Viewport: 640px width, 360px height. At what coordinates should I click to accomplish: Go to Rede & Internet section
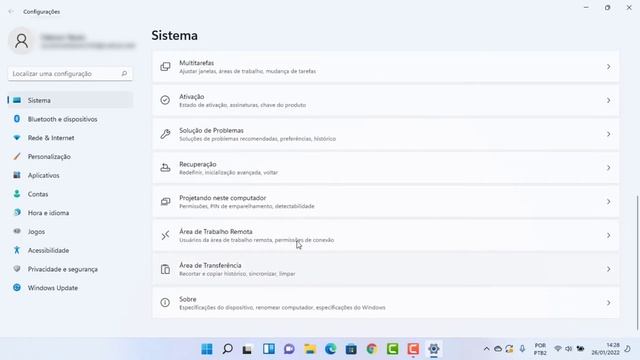[x=70, y=138]
